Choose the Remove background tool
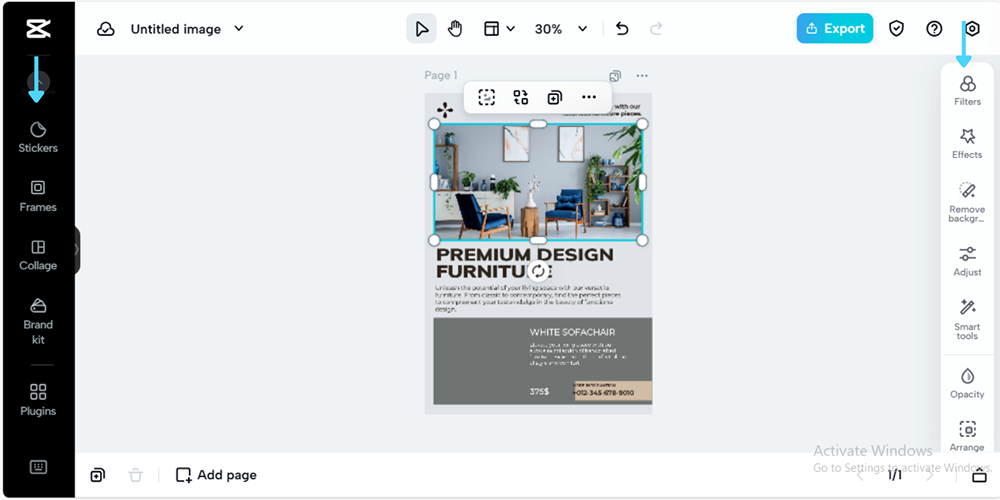 [x=967, y=202]
